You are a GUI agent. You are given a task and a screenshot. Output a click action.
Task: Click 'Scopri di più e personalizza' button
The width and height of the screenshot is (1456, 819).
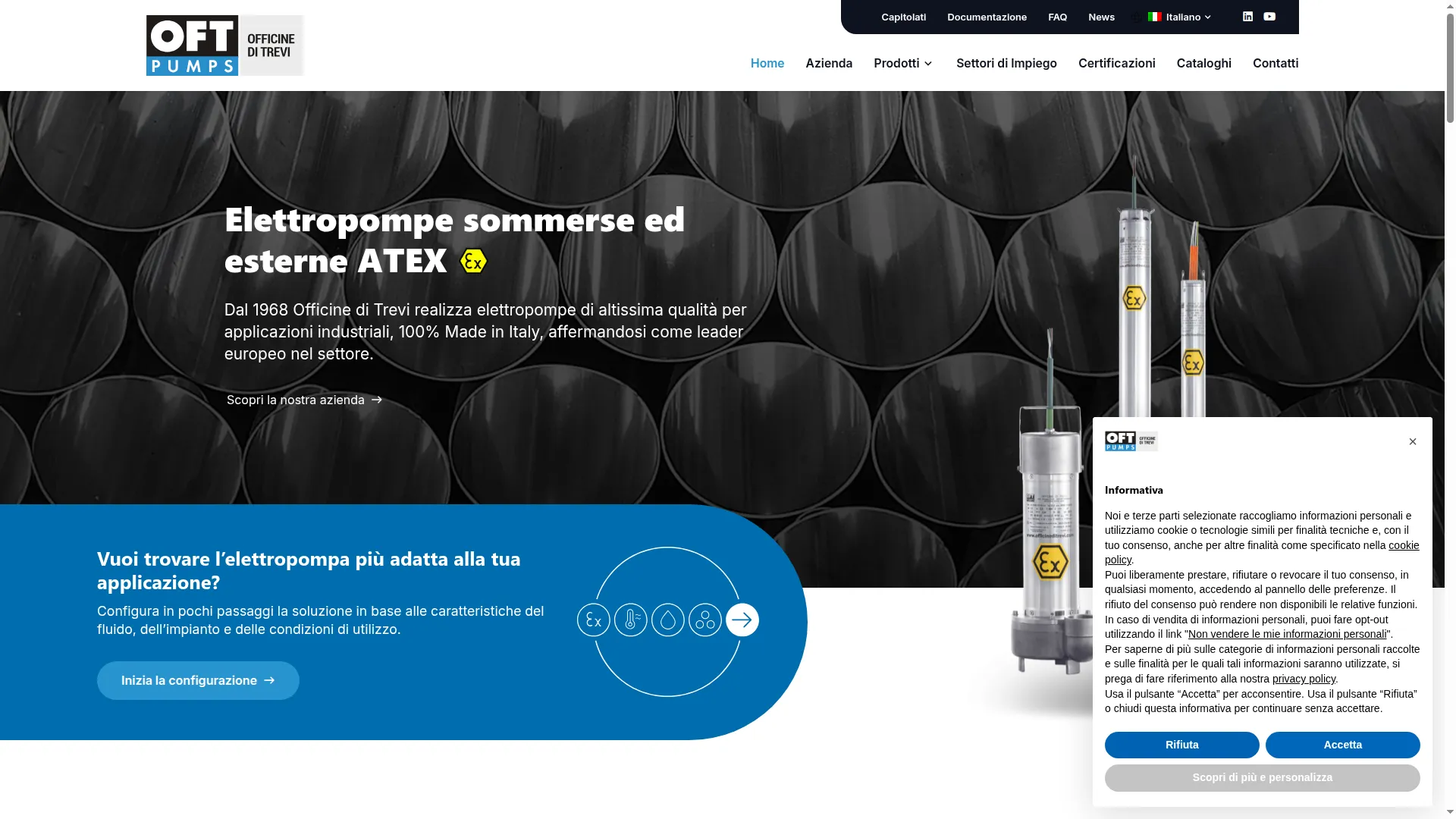tap(1263, 777)
